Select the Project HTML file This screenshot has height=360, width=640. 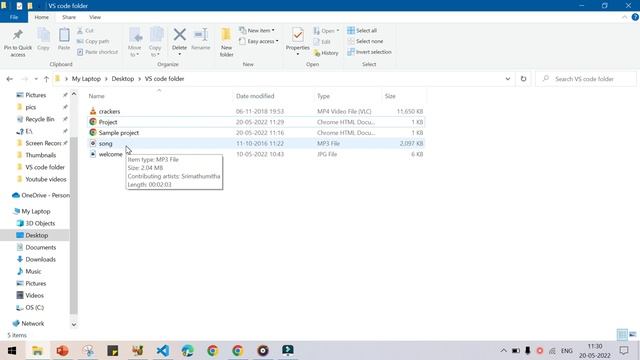click(256, 122)
